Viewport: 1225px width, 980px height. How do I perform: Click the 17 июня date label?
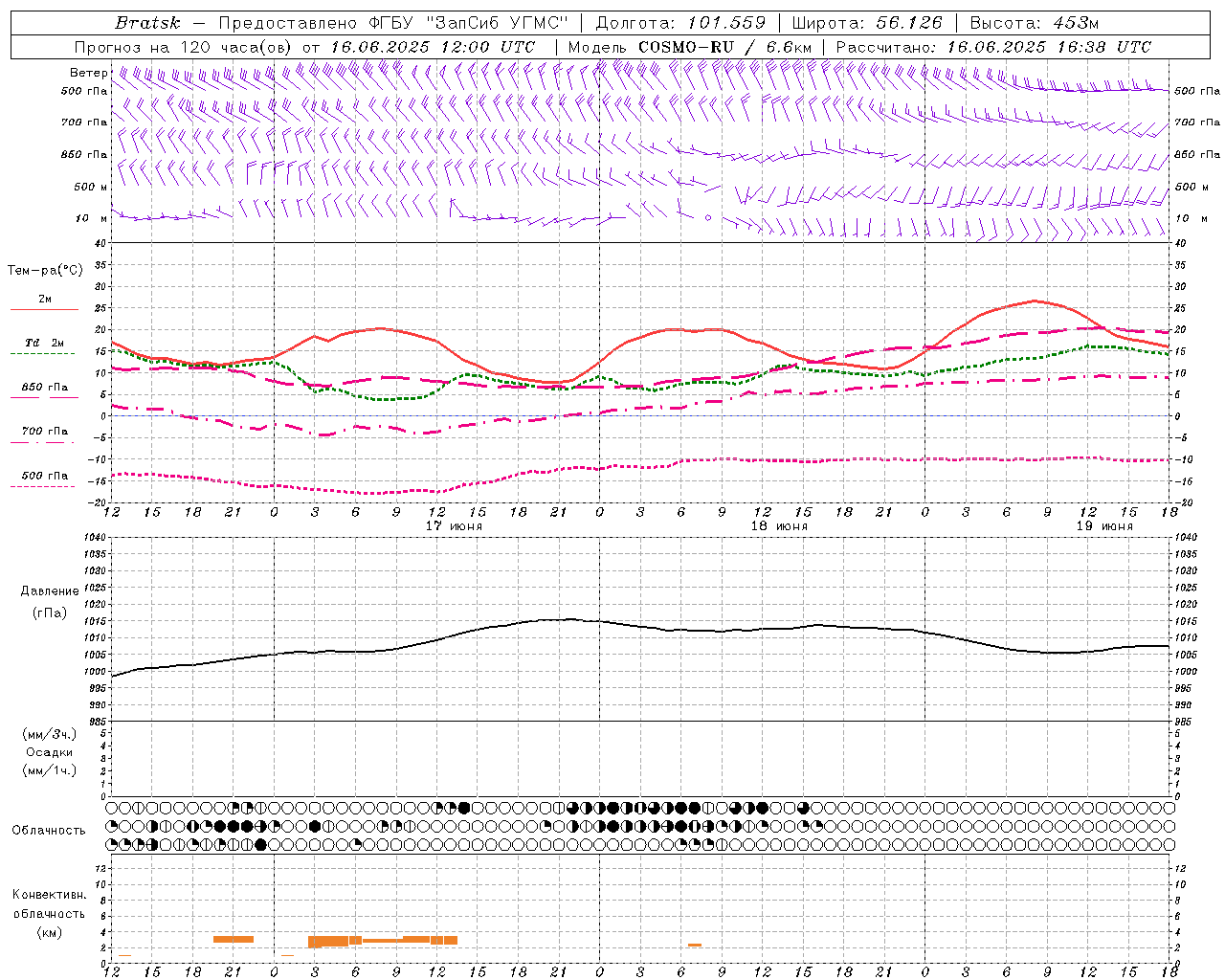454,526
